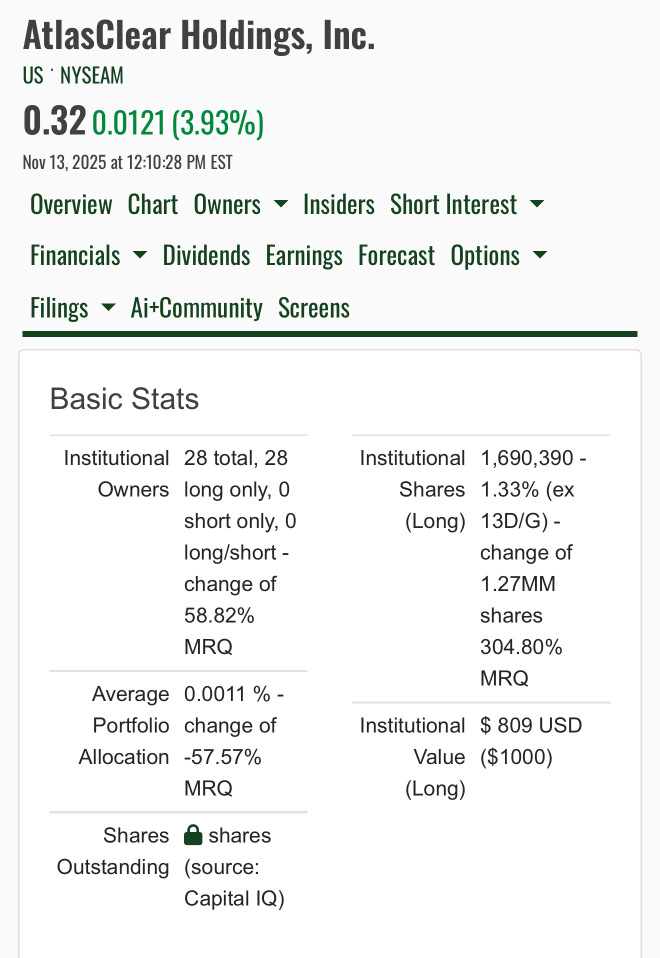Expand the Short Interest dropdown arrow

click(537, 204)
